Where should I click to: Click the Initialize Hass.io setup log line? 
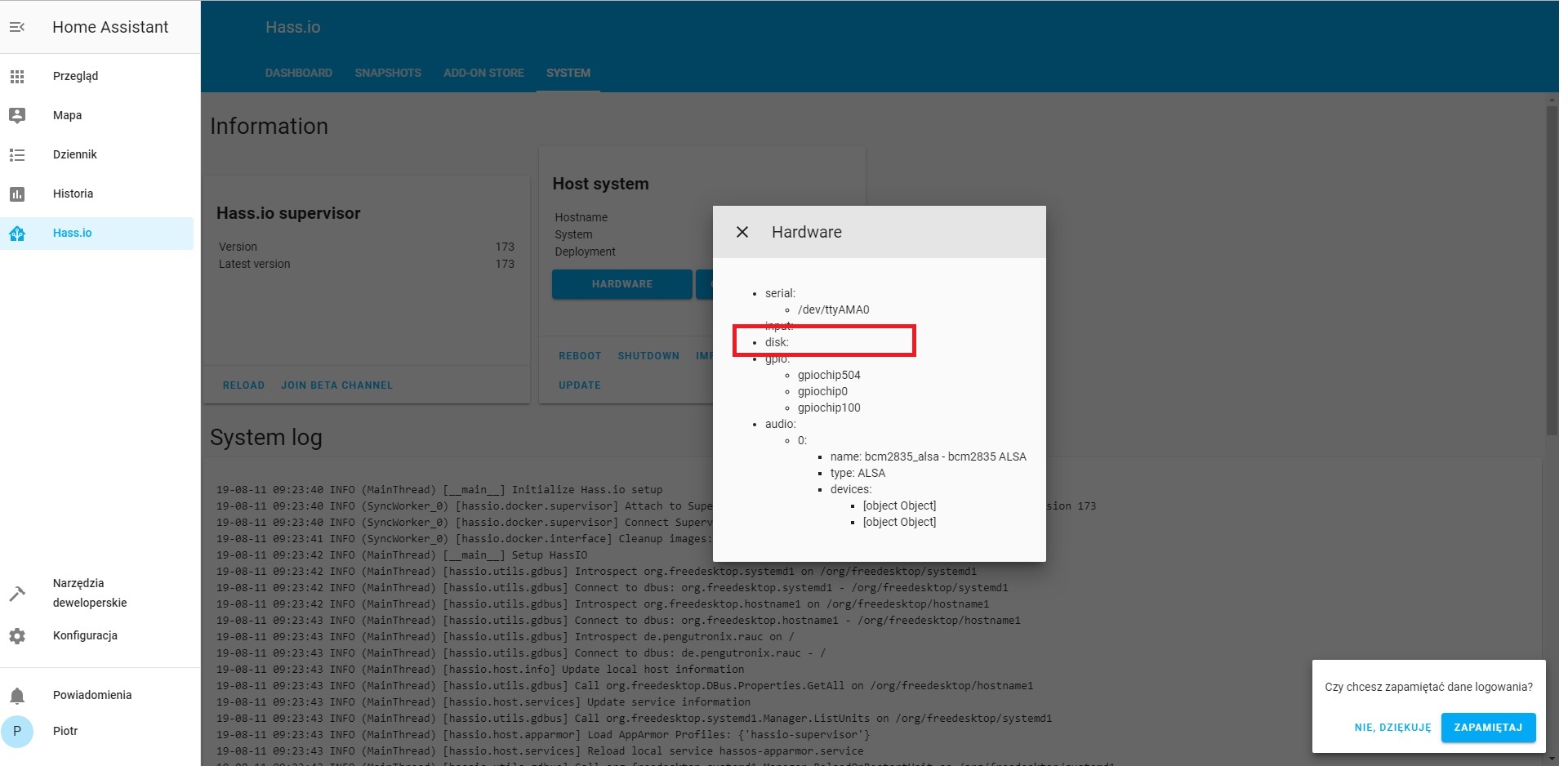tap(439, 490)
